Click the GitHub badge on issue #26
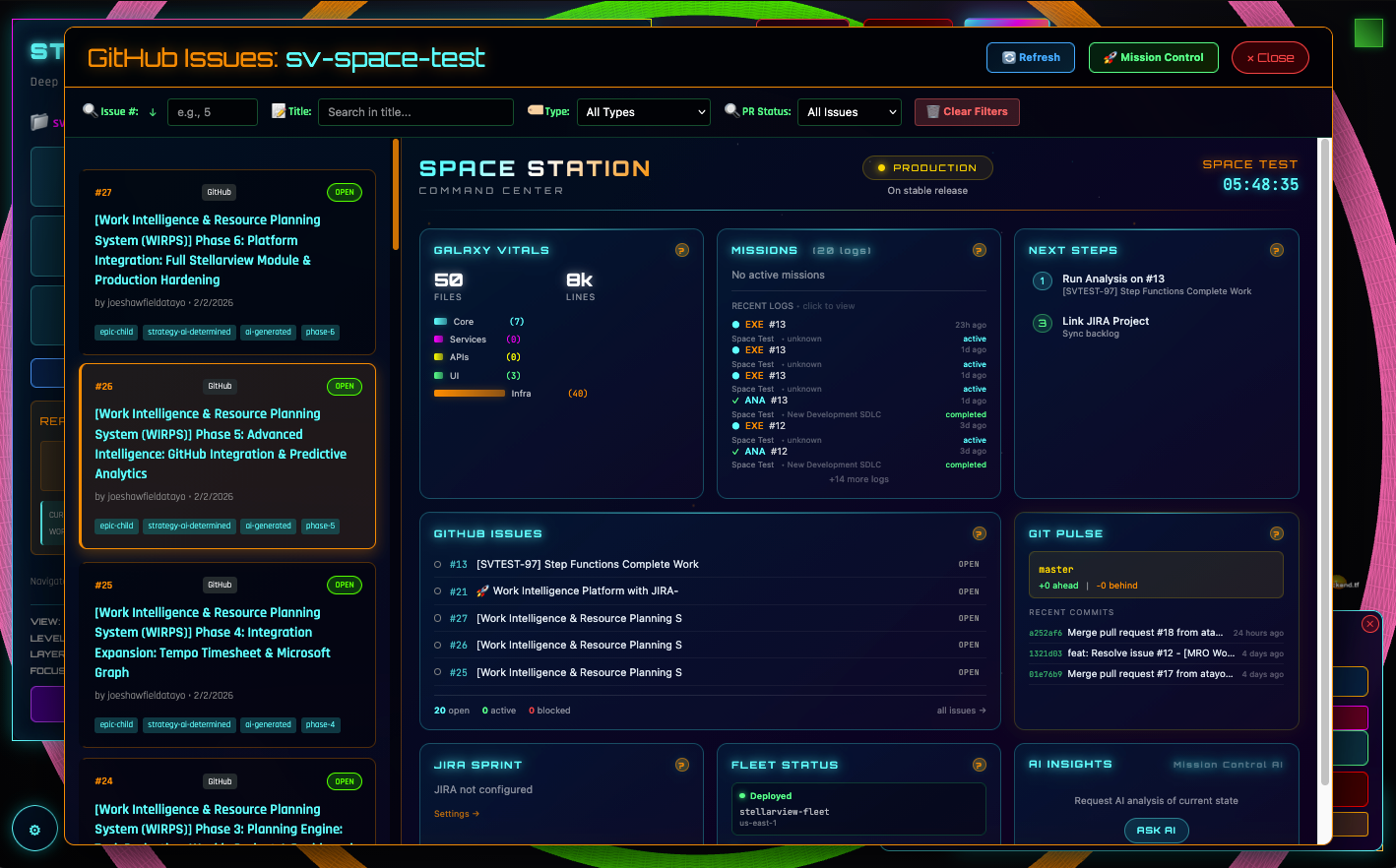Screen dimensions: 1396x868 220,386
